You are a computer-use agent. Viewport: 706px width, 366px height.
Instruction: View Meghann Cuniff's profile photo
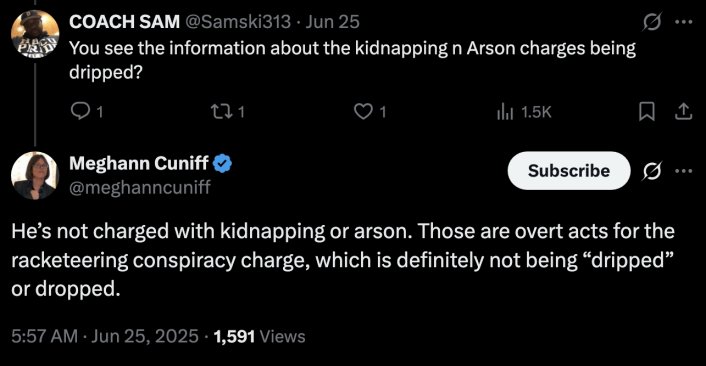tap(35, 176)
